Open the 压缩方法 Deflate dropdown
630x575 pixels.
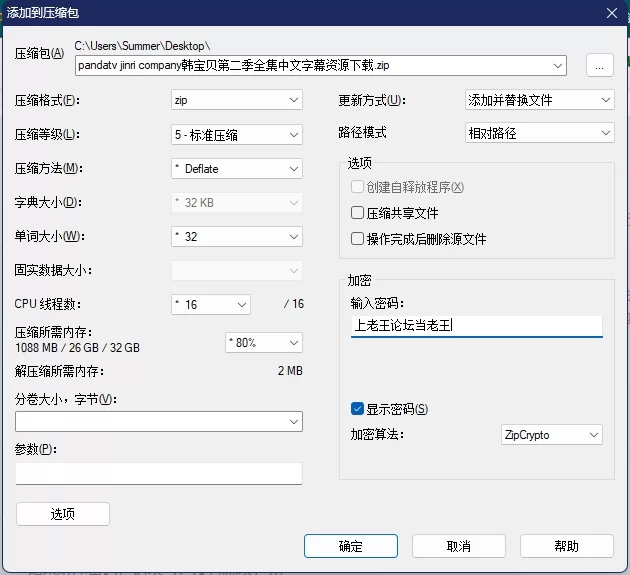tap(237, 169)
